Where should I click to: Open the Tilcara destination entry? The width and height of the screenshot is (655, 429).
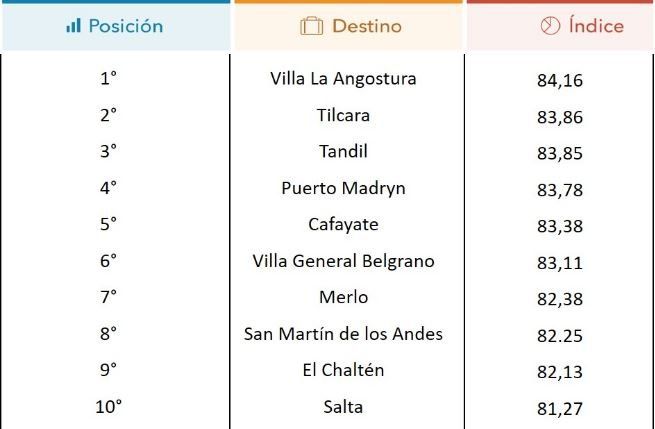(343, 115)
